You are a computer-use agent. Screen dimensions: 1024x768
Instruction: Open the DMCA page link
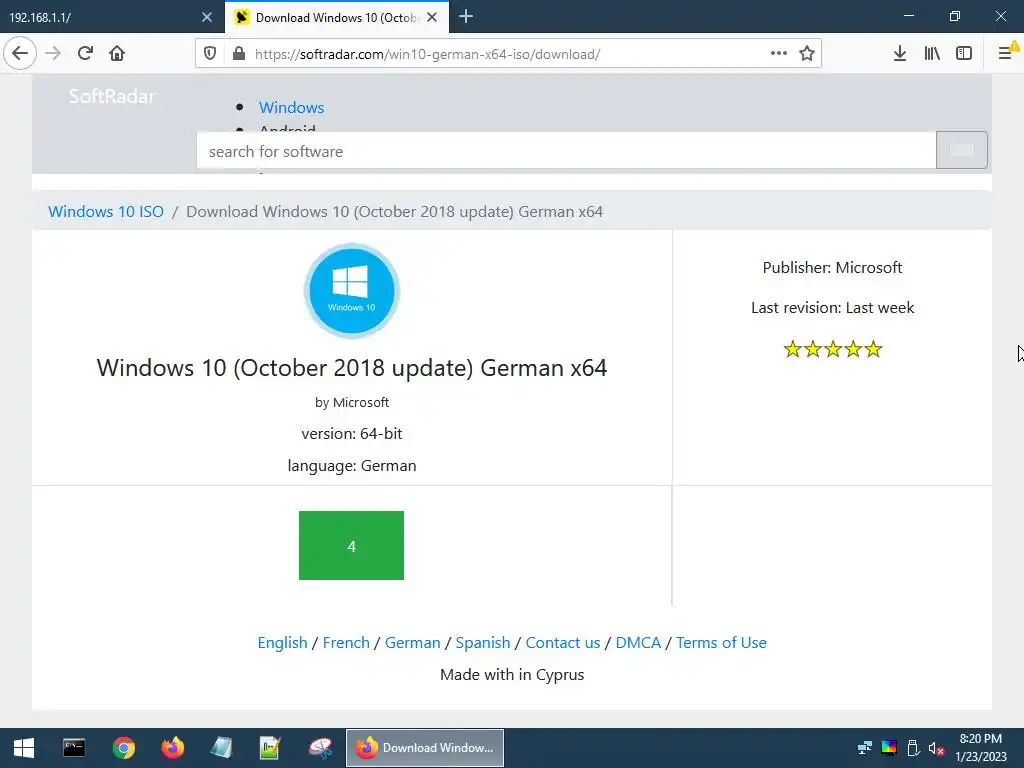[638, 643]
